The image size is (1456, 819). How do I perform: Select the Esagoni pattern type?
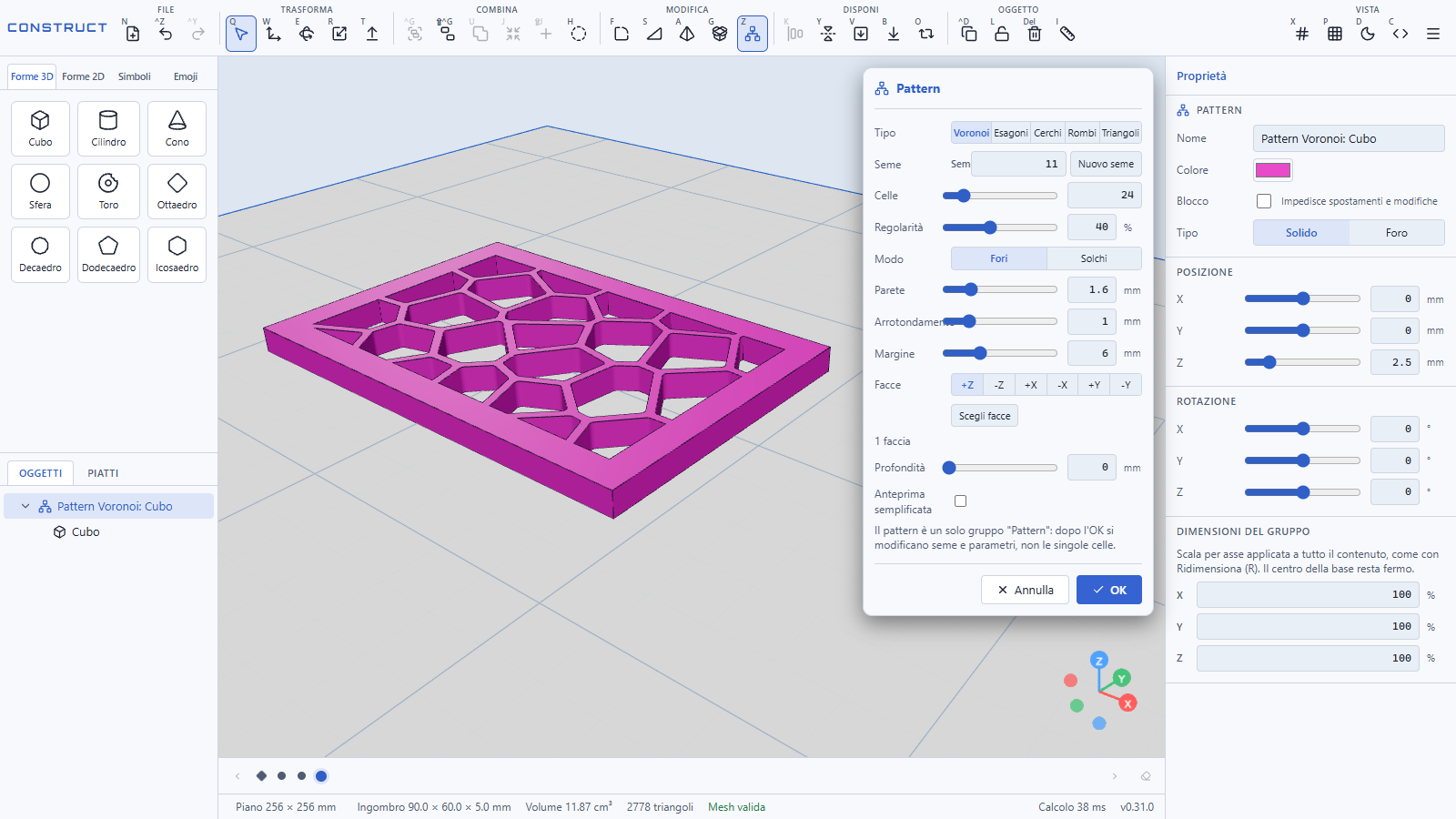[1011, 133]
